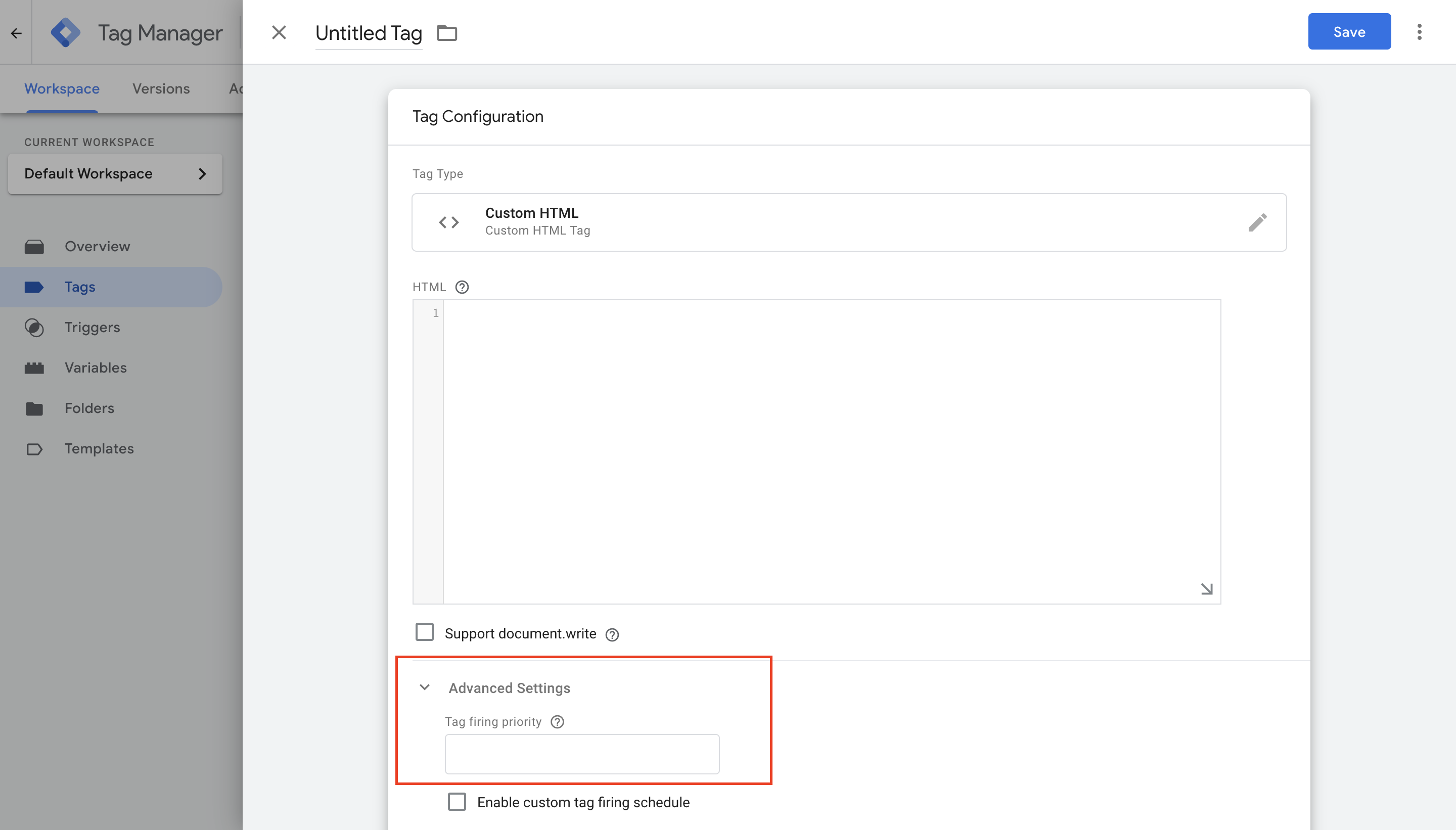Open help for HTML field
The image size is (1456, 830).
coord(462,287)
